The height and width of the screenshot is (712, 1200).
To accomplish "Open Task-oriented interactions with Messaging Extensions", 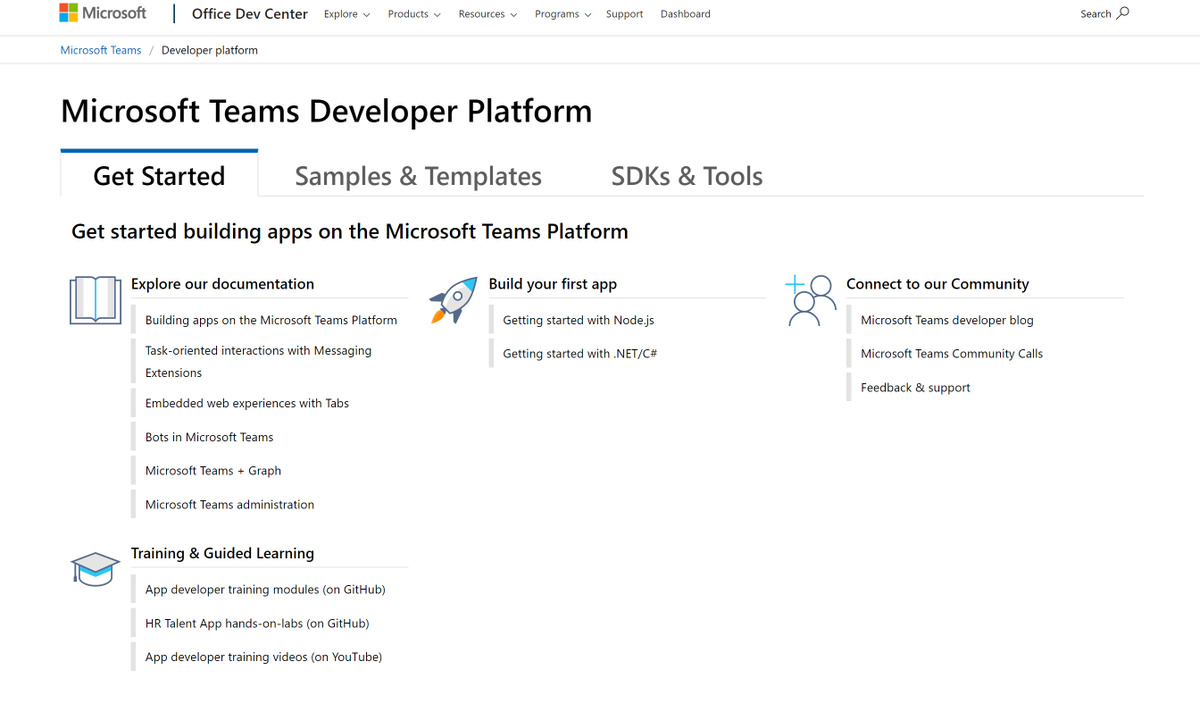I will point(258,362).
